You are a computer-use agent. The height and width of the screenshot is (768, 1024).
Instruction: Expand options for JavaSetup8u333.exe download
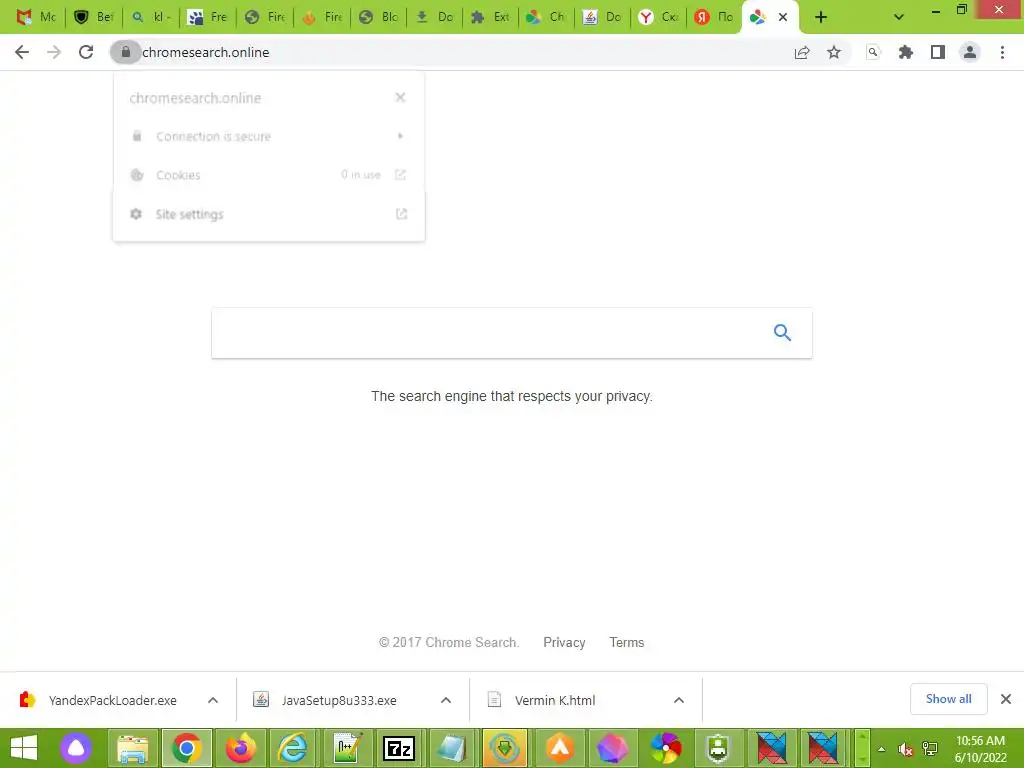coord(446,700)
